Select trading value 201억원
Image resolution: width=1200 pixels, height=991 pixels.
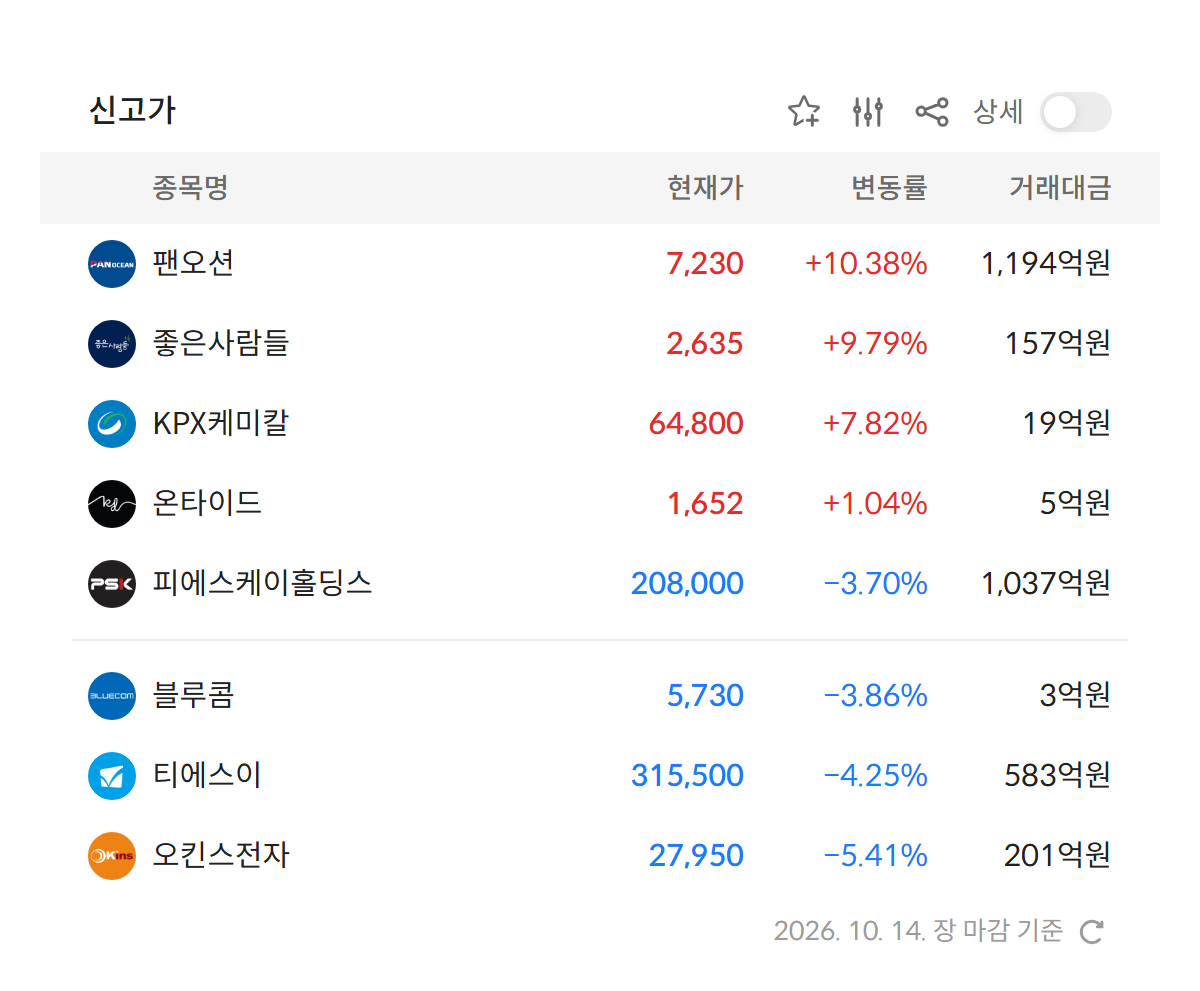pyautogui.click(x=1058, y=856)
